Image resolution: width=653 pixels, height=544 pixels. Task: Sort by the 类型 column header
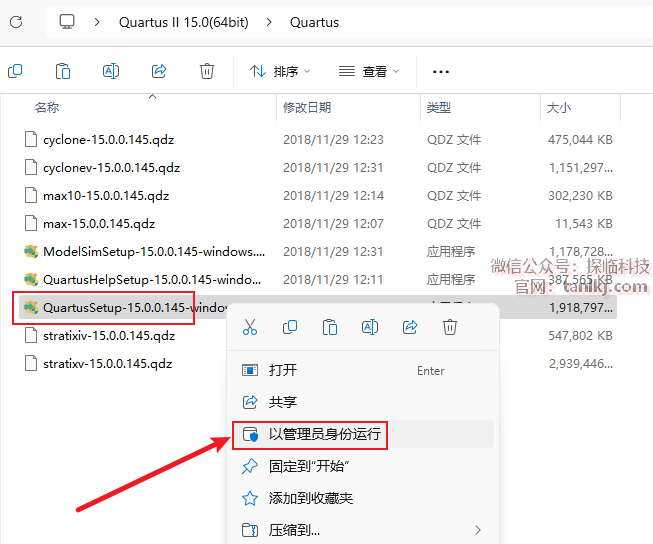[x=439, y=107]
